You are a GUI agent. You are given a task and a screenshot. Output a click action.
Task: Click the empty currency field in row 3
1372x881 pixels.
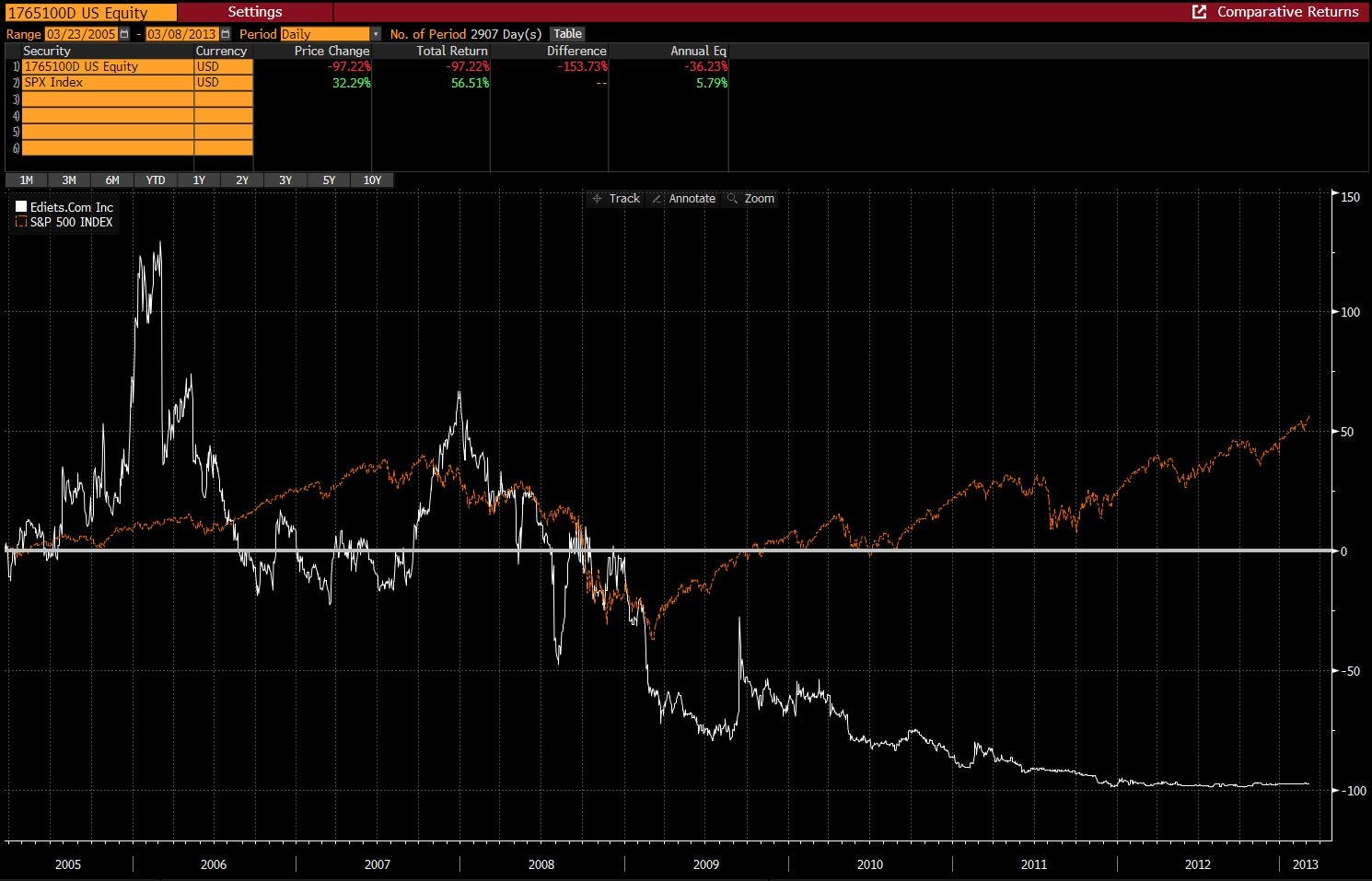pos(224,99)
